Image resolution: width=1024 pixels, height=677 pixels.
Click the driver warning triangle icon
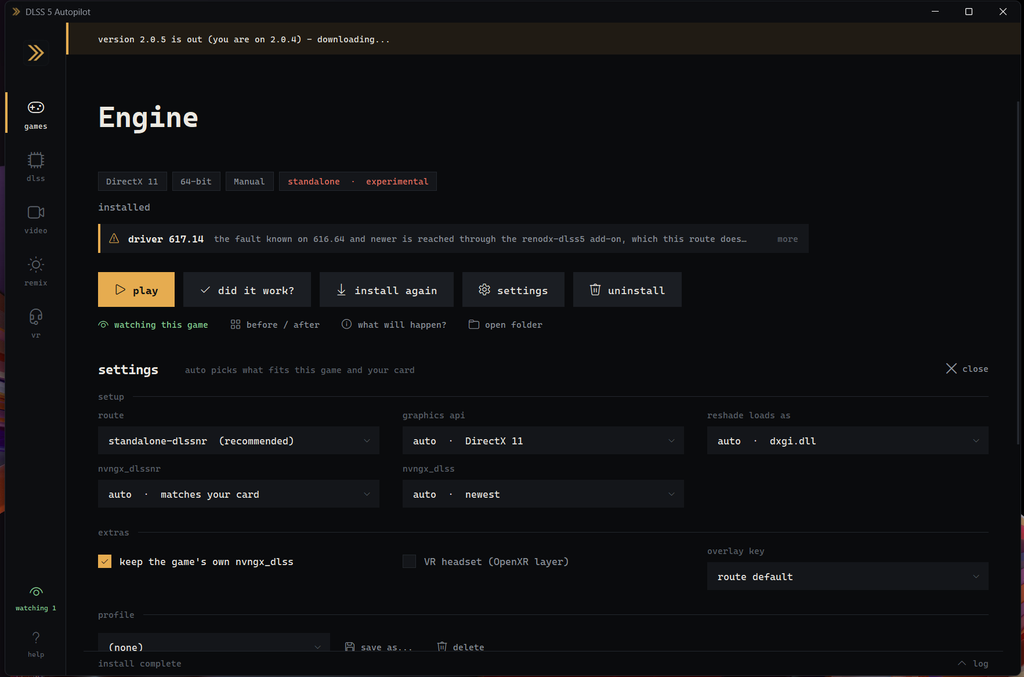(114, 238)
